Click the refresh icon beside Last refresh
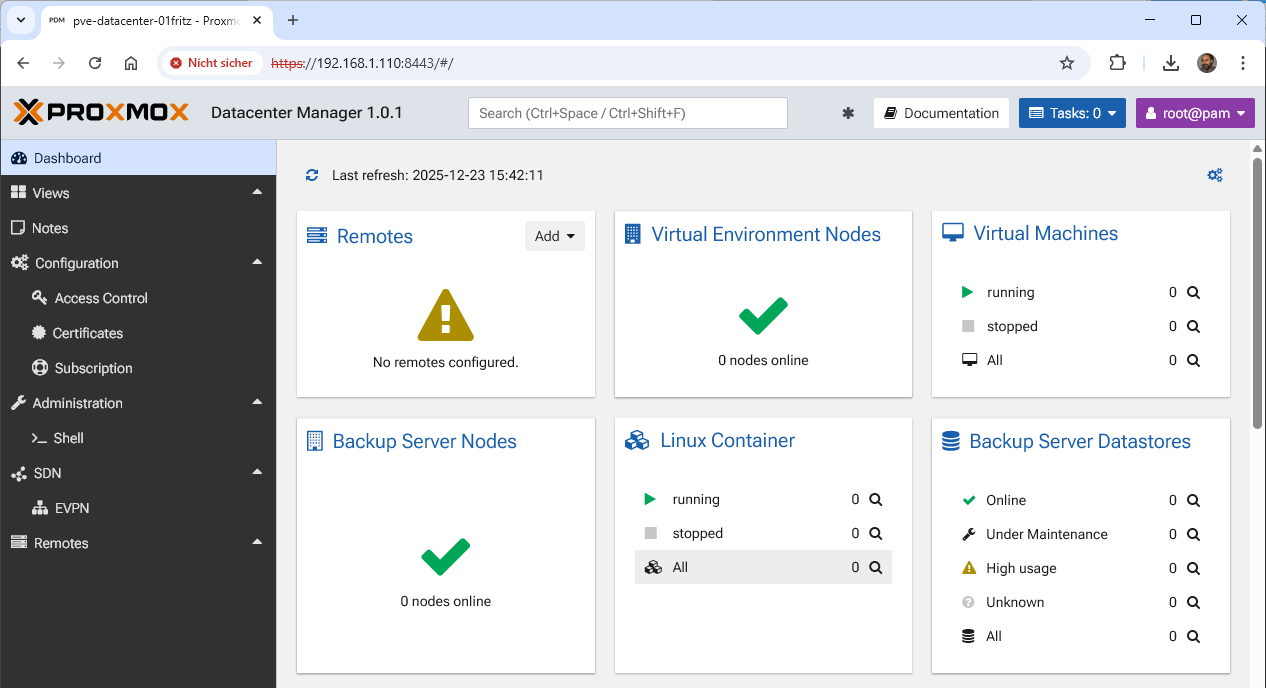The width and height of the screenshot is (1266, 688). pyautogui.click(x=312, y=175)
